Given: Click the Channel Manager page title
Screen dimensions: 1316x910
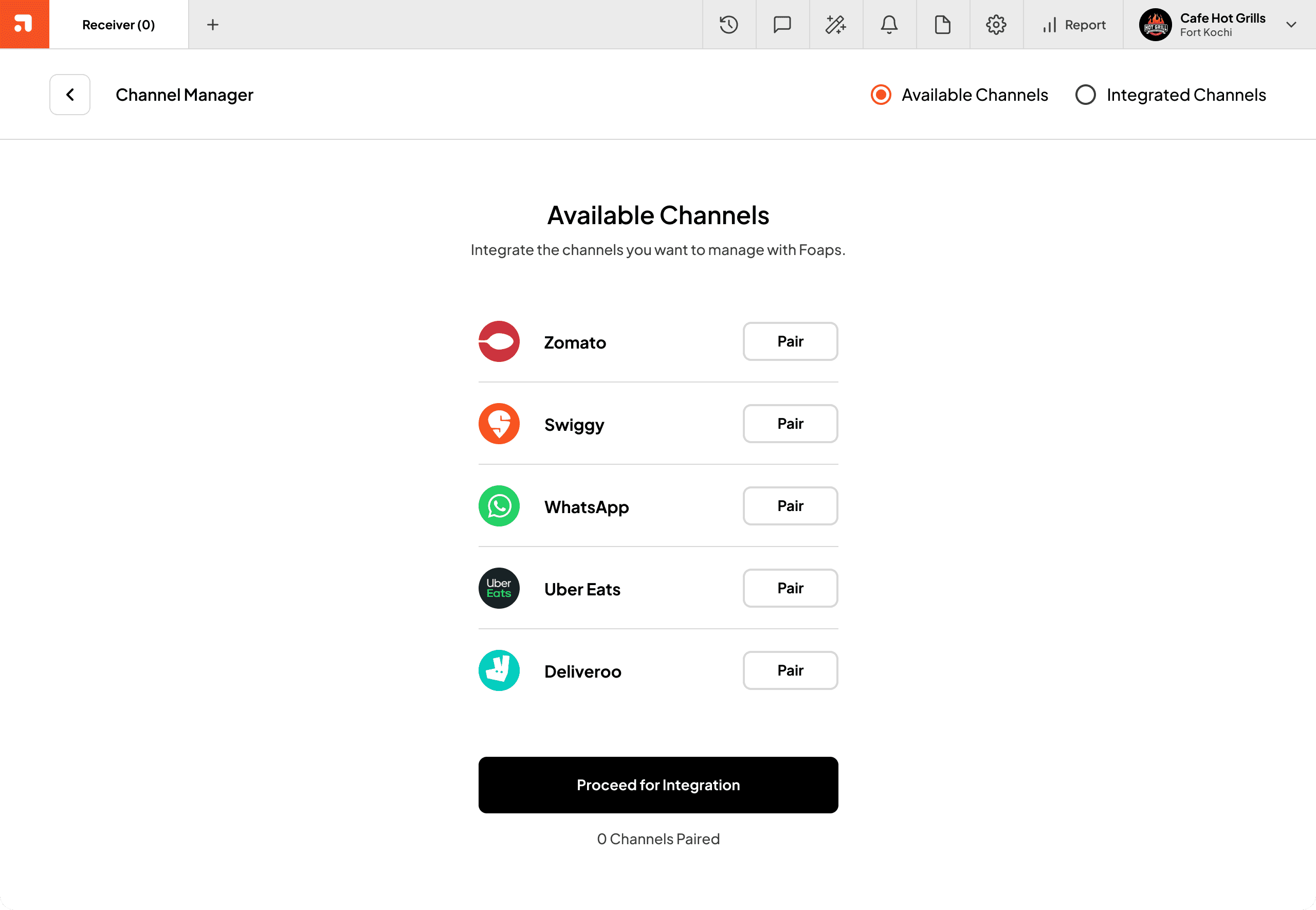Looking at the screenshot, I should (x=184, y=95).
